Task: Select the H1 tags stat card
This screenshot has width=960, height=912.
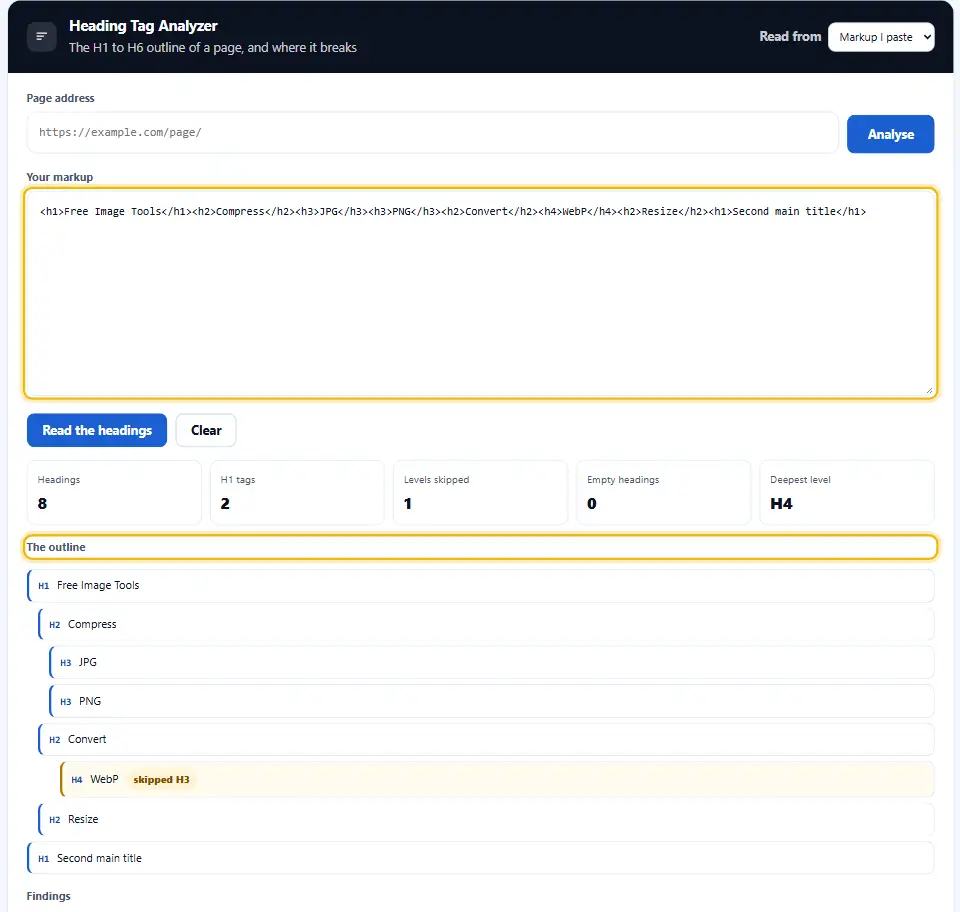Action: coord(297,493)
